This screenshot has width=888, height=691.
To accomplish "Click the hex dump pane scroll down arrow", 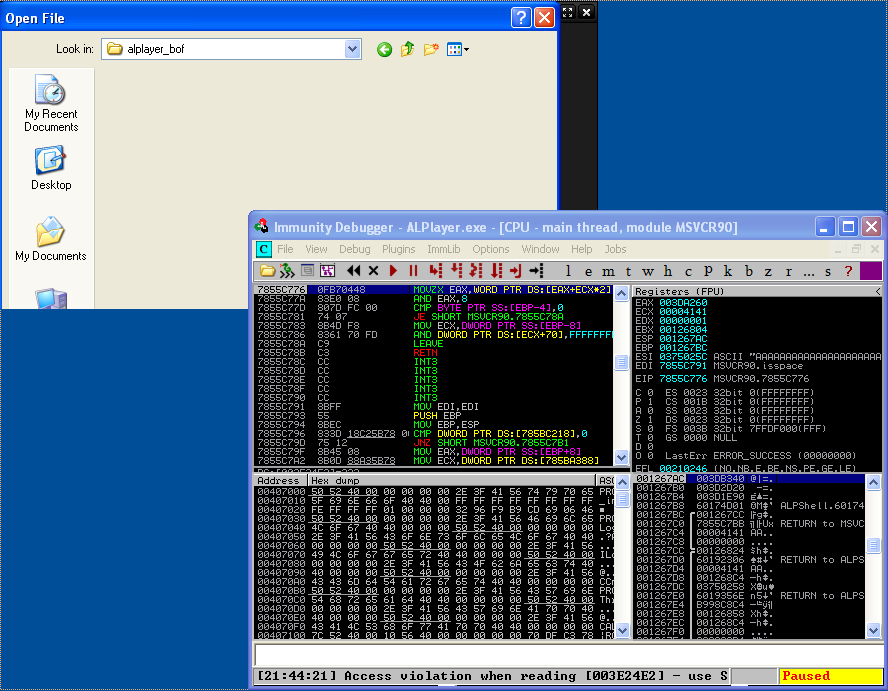I will point(622,630).
